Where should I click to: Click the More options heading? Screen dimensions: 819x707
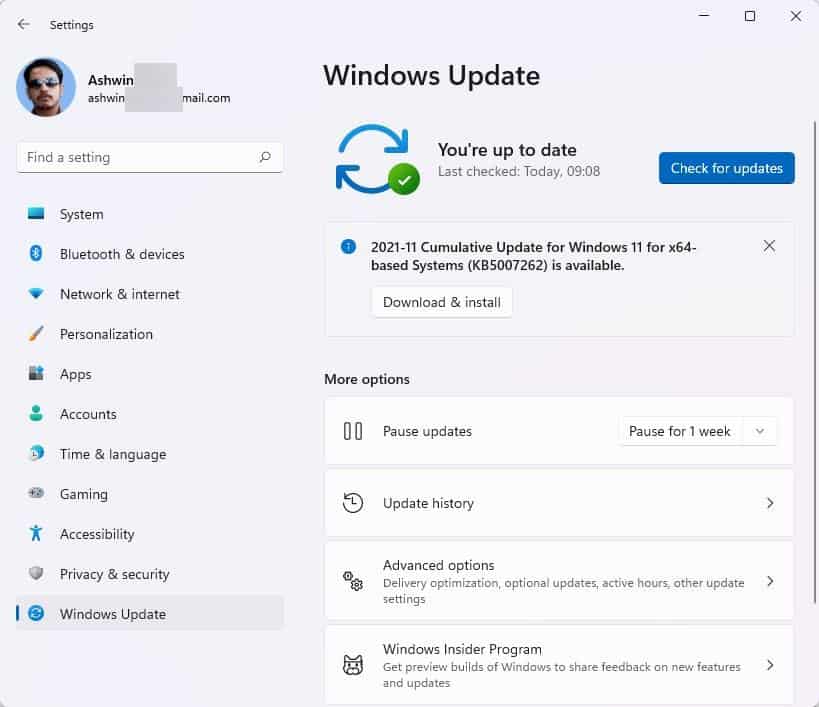coord(367,379)
